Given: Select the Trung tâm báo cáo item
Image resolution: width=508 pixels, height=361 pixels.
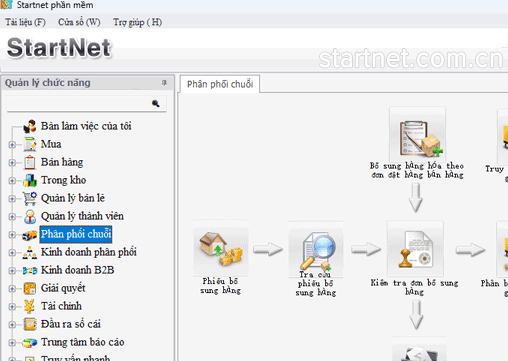Looking at the screenshot, I should coord(82,342).
